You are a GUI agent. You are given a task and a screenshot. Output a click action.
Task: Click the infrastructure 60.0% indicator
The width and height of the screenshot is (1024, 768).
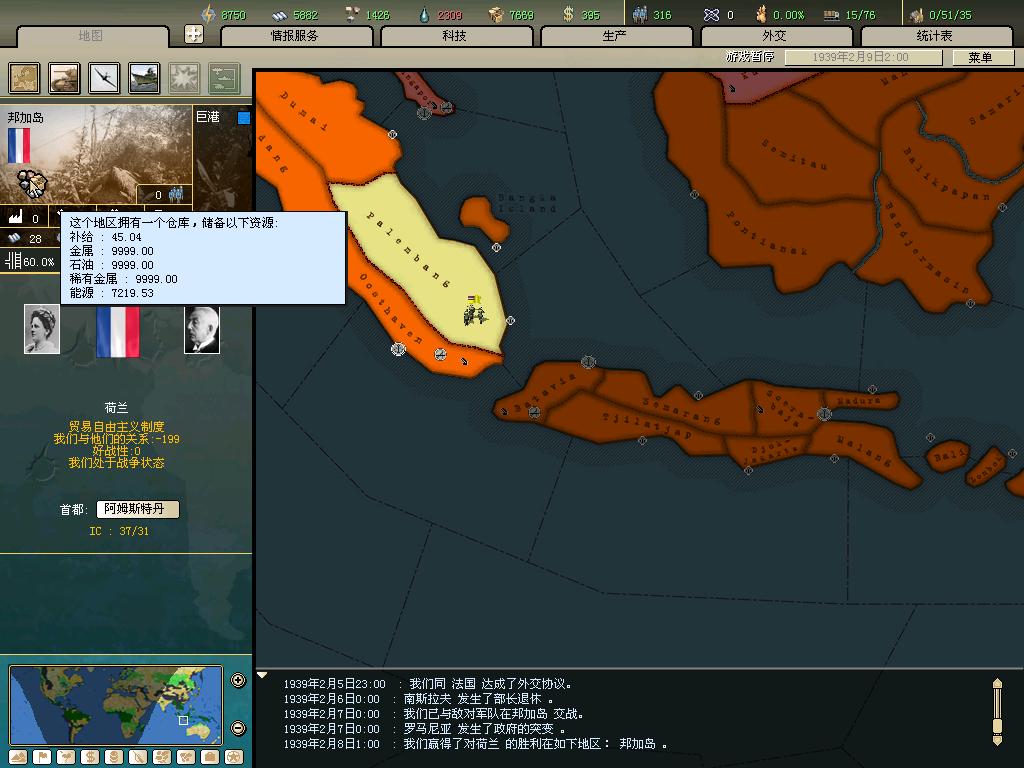pyautogui.click(x=30, y=261)
